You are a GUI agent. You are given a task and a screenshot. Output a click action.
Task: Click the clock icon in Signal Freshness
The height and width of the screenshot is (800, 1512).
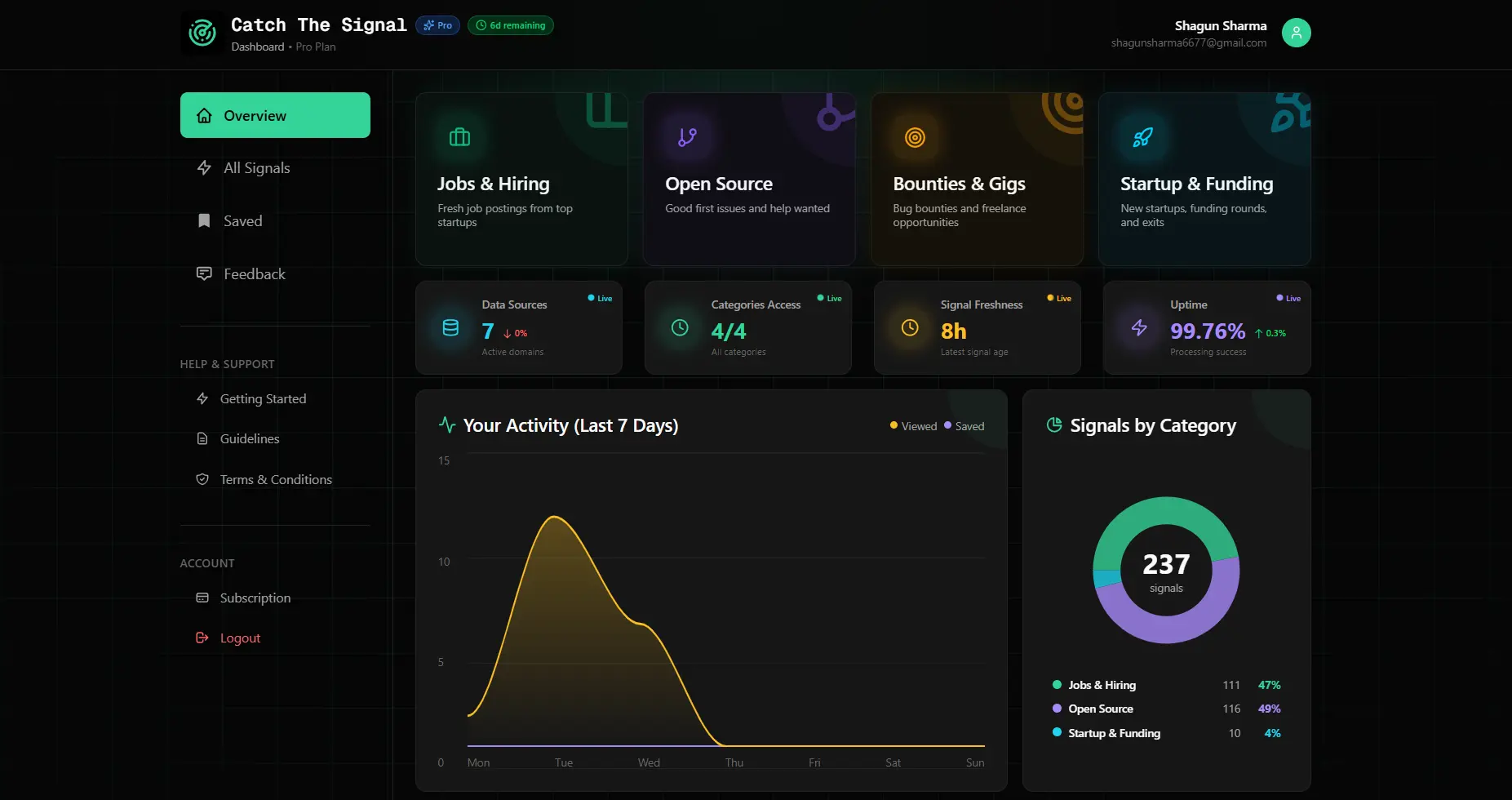point(910,328)
